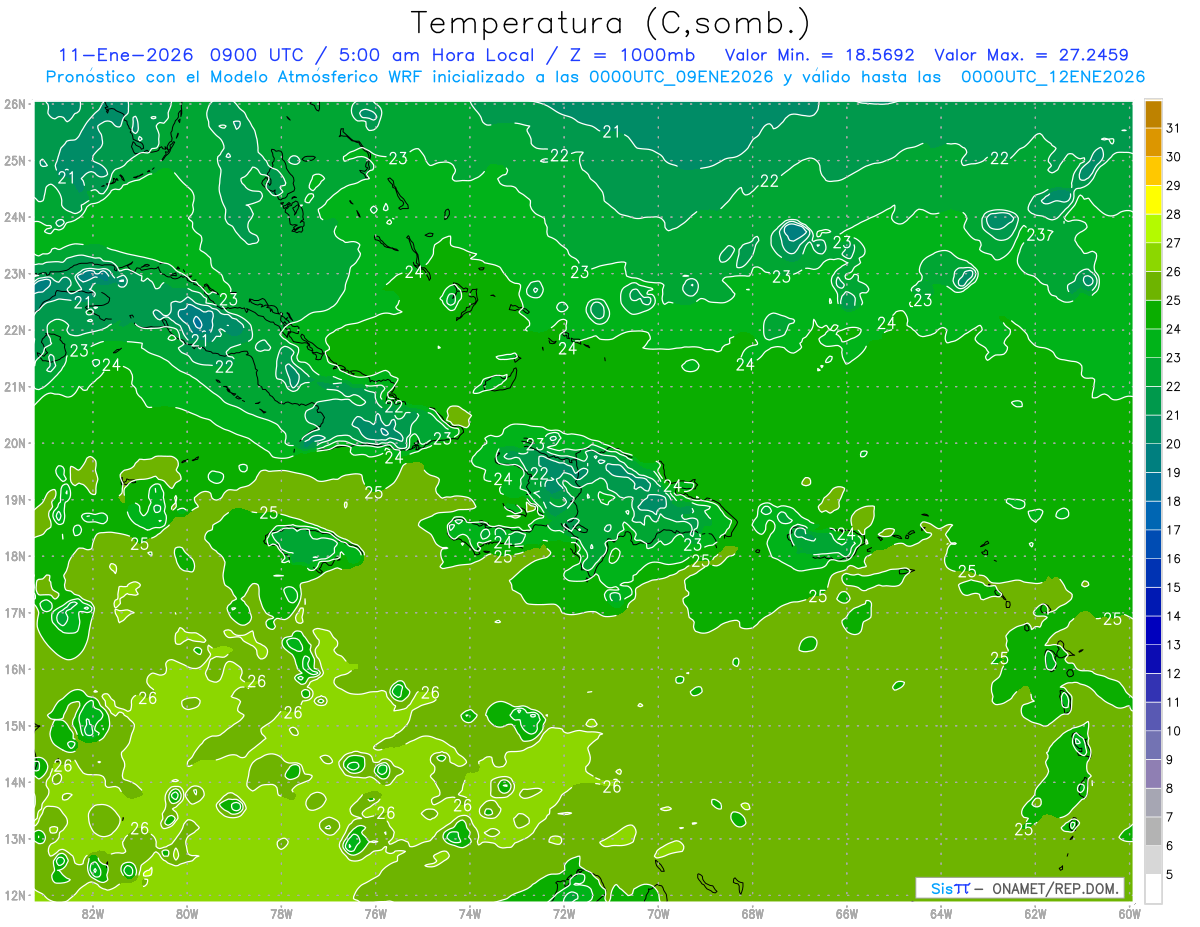
Task: Click color scale value 14
Action: [x=1173, y=616]
